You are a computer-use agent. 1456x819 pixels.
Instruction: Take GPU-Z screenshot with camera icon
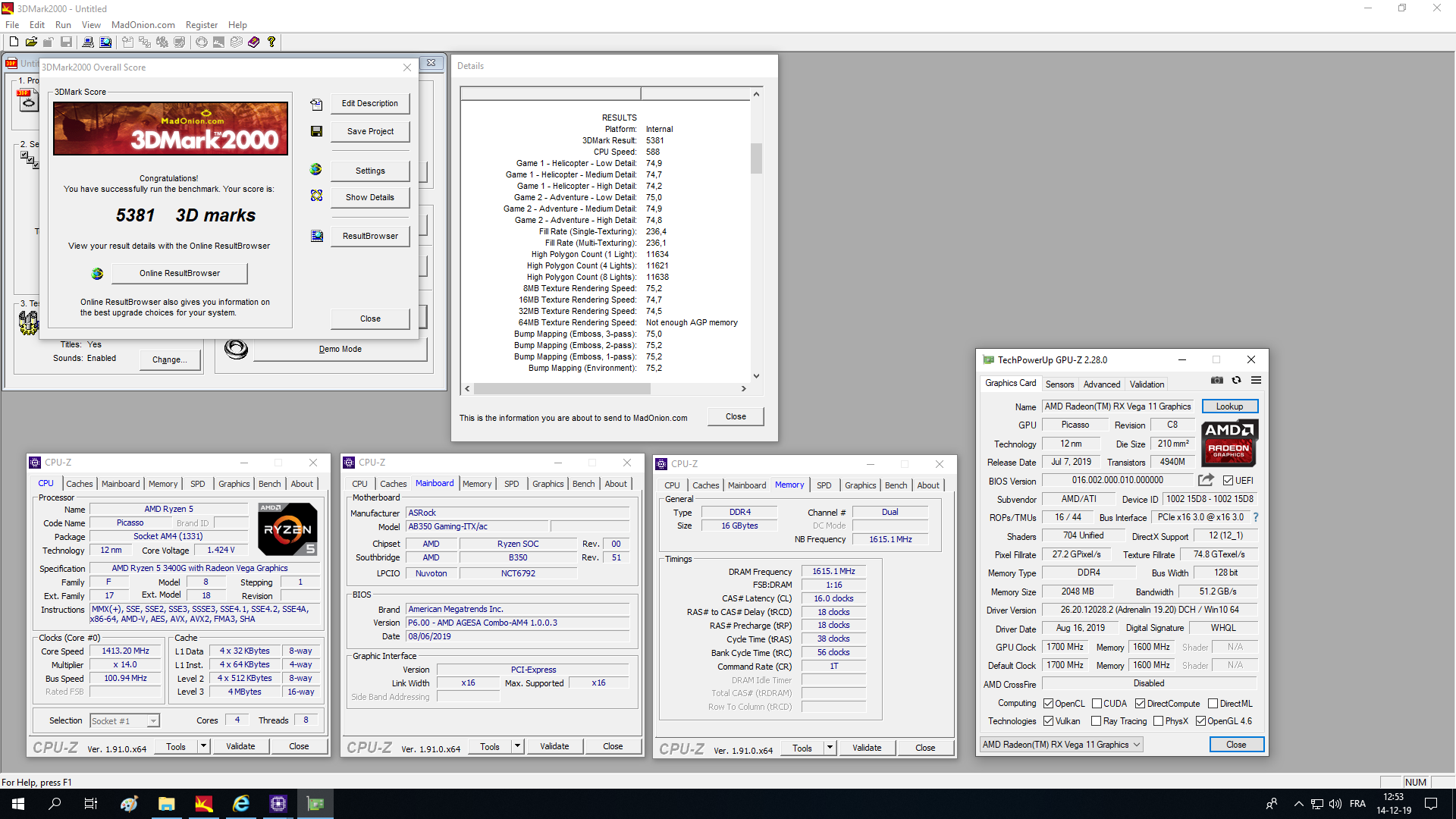point(1216,380)
